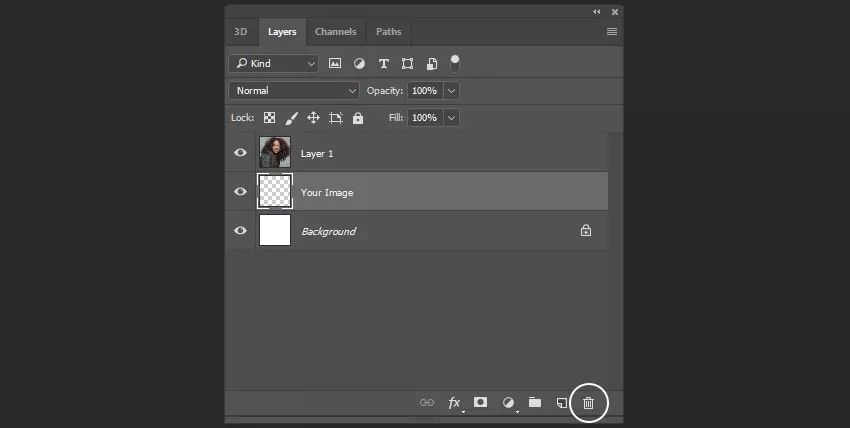Click the Opacity label
This screenshot has height=428, width=850.
point(384,90)
